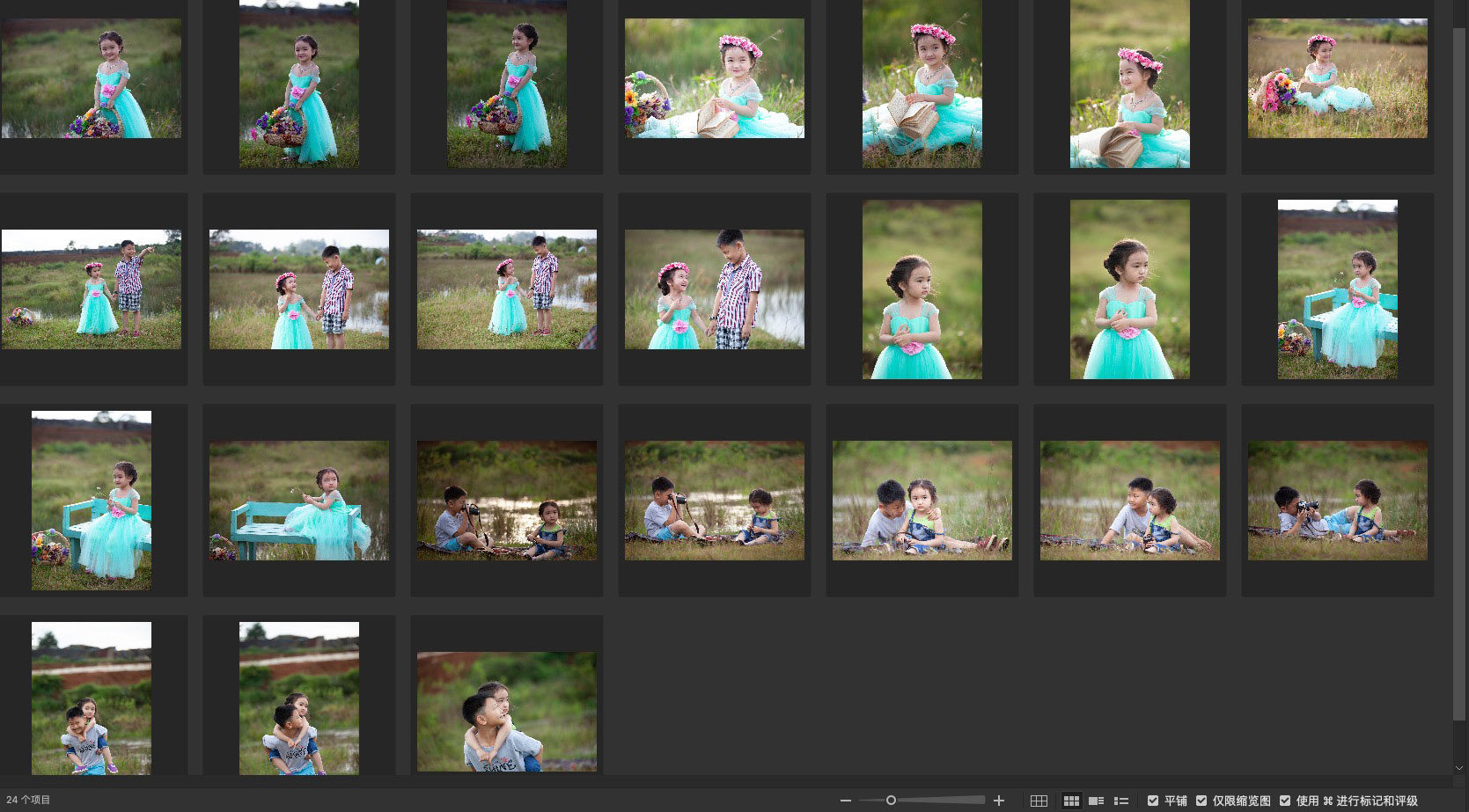Switch to thumbnail grid view

pos(1071,801)
